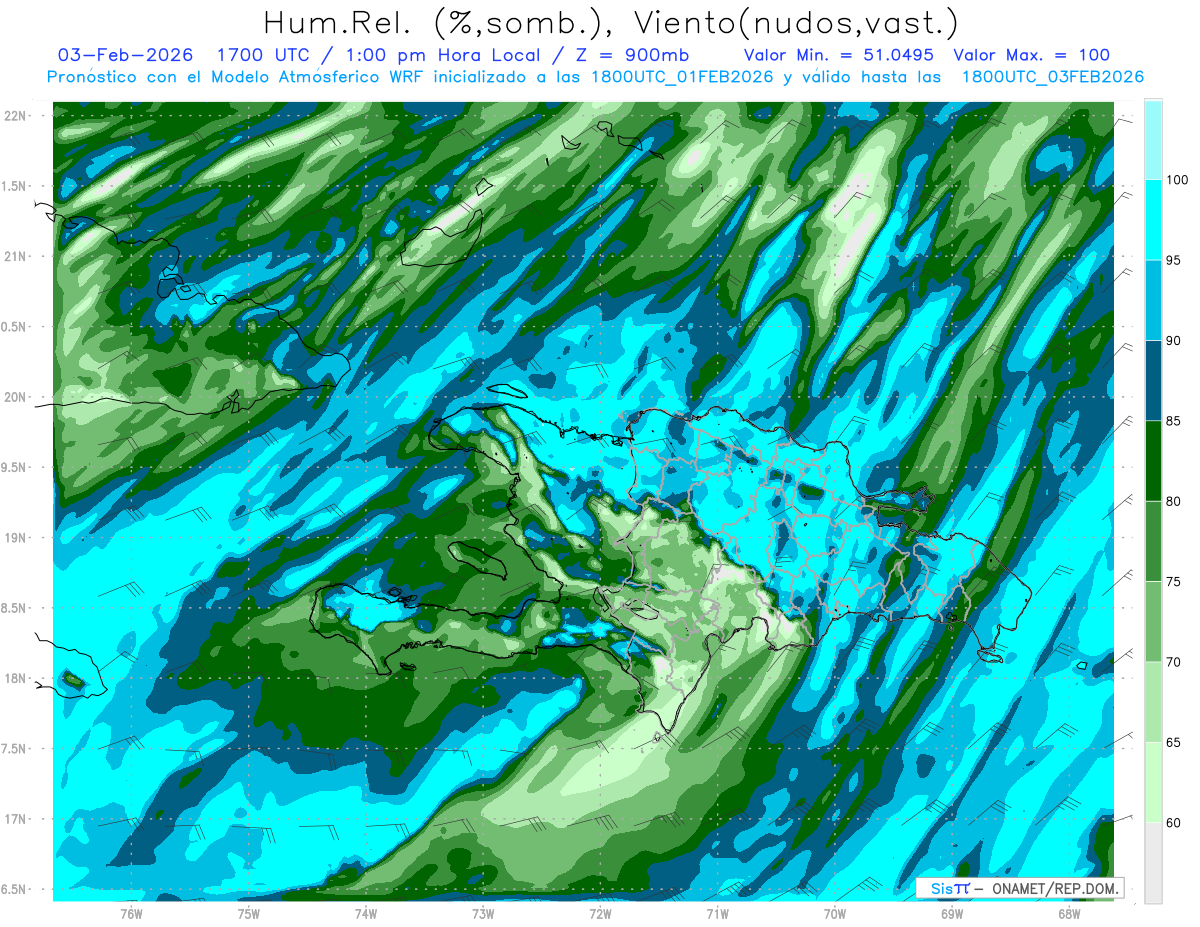The height and width of the screenshot is (927, 1200).
Task: Click the 'Hum.Rel. (%,somb.), Viento(nudos,vast.)' title
Action: pyautogui.click(x=611, y=22)
